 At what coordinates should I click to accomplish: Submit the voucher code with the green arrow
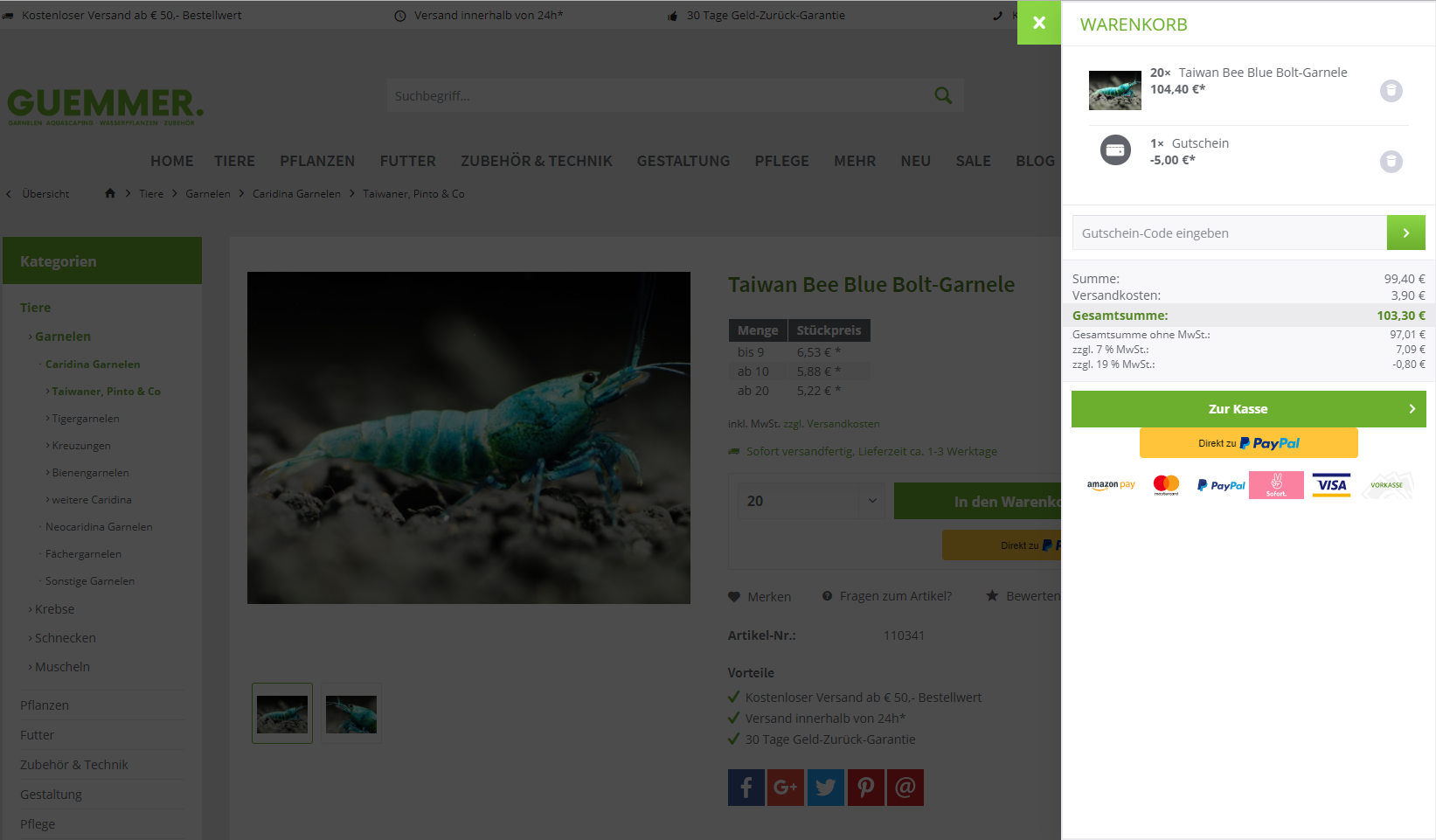click(x=1406, y=233)
